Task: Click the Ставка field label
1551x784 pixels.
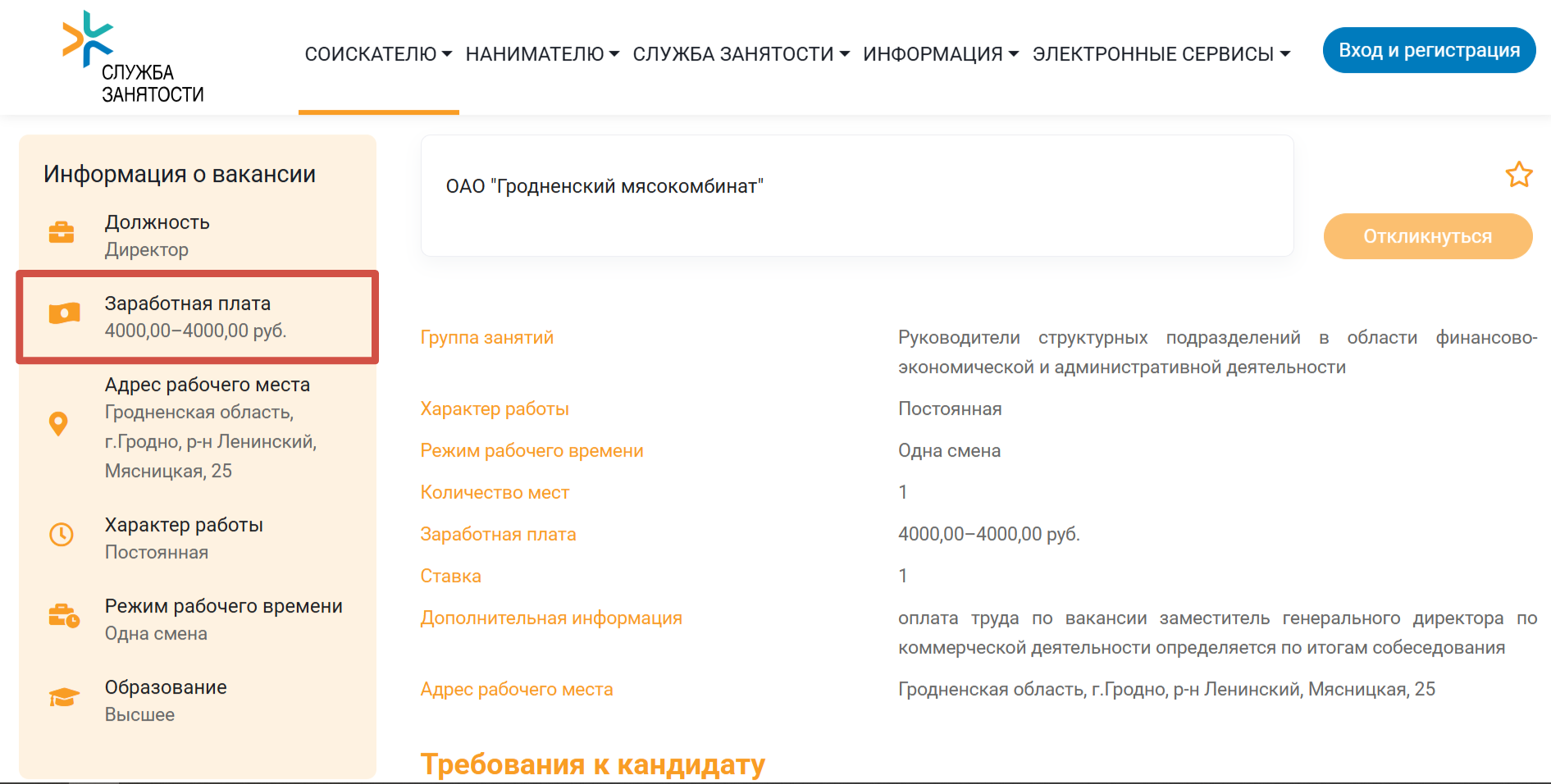Action: tap(450, 576)
